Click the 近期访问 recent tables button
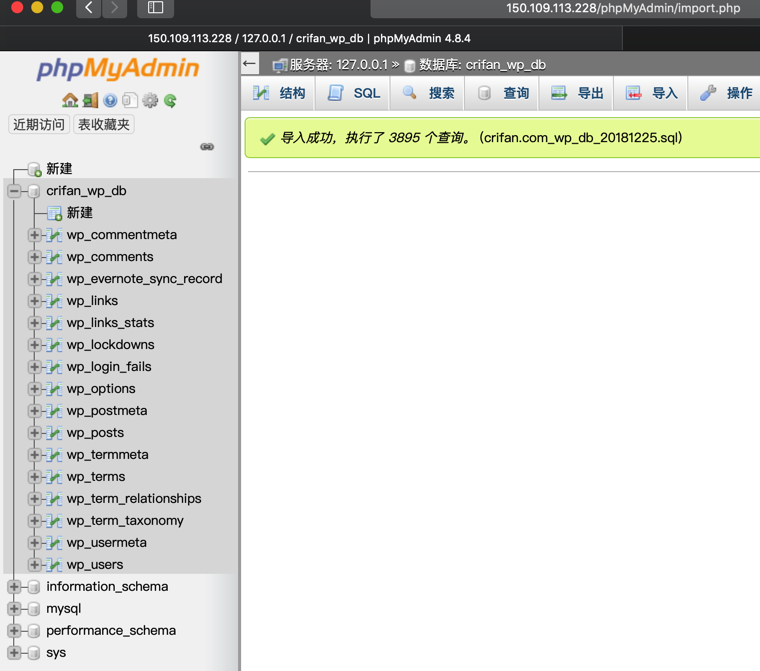760x671 pixels. pos(39,125)
